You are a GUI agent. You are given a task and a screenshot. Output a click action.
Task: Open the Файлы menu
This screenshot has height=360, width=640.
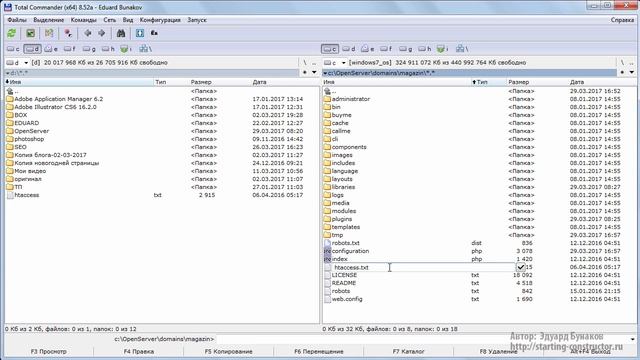[x=17, y=20]
